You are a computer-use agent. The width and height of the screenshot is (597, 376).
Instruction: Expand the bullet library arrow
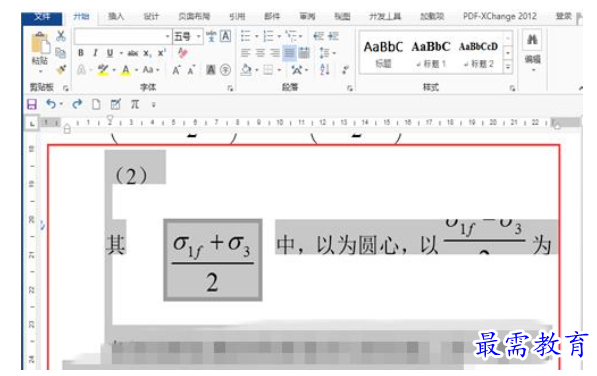click(x=257, y=37)
